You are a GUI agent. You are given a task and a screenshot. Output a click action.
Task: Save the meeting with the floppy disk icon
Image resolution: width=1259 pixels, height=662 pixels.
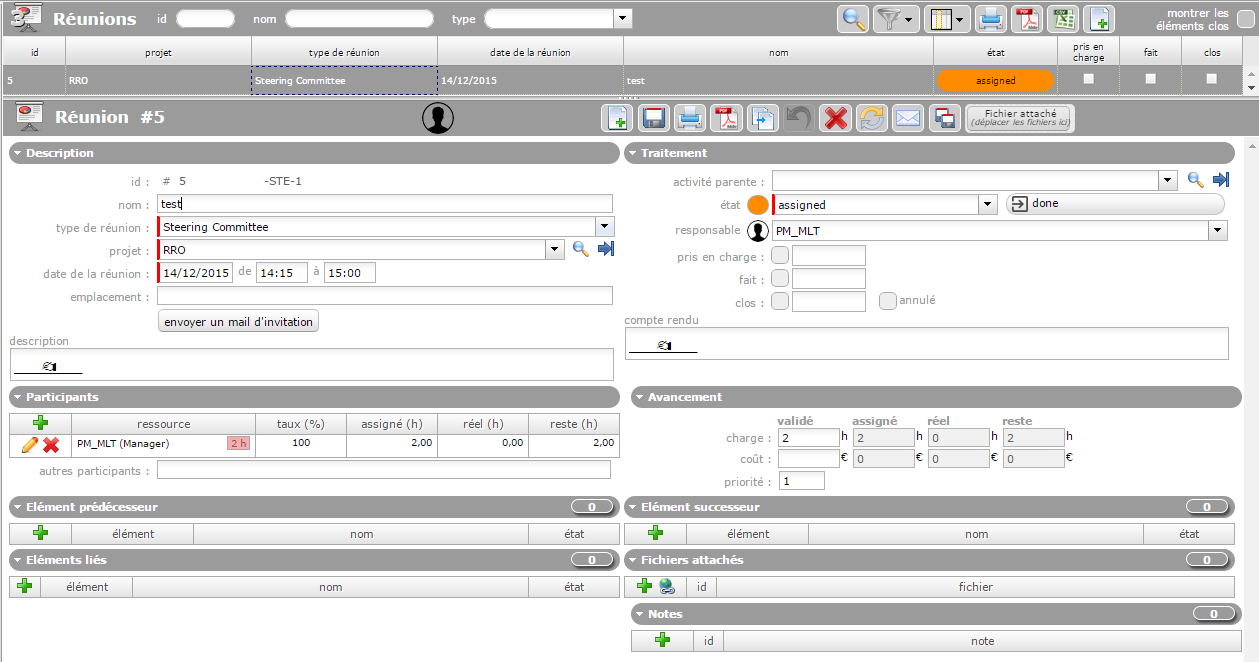pos(655,118)
